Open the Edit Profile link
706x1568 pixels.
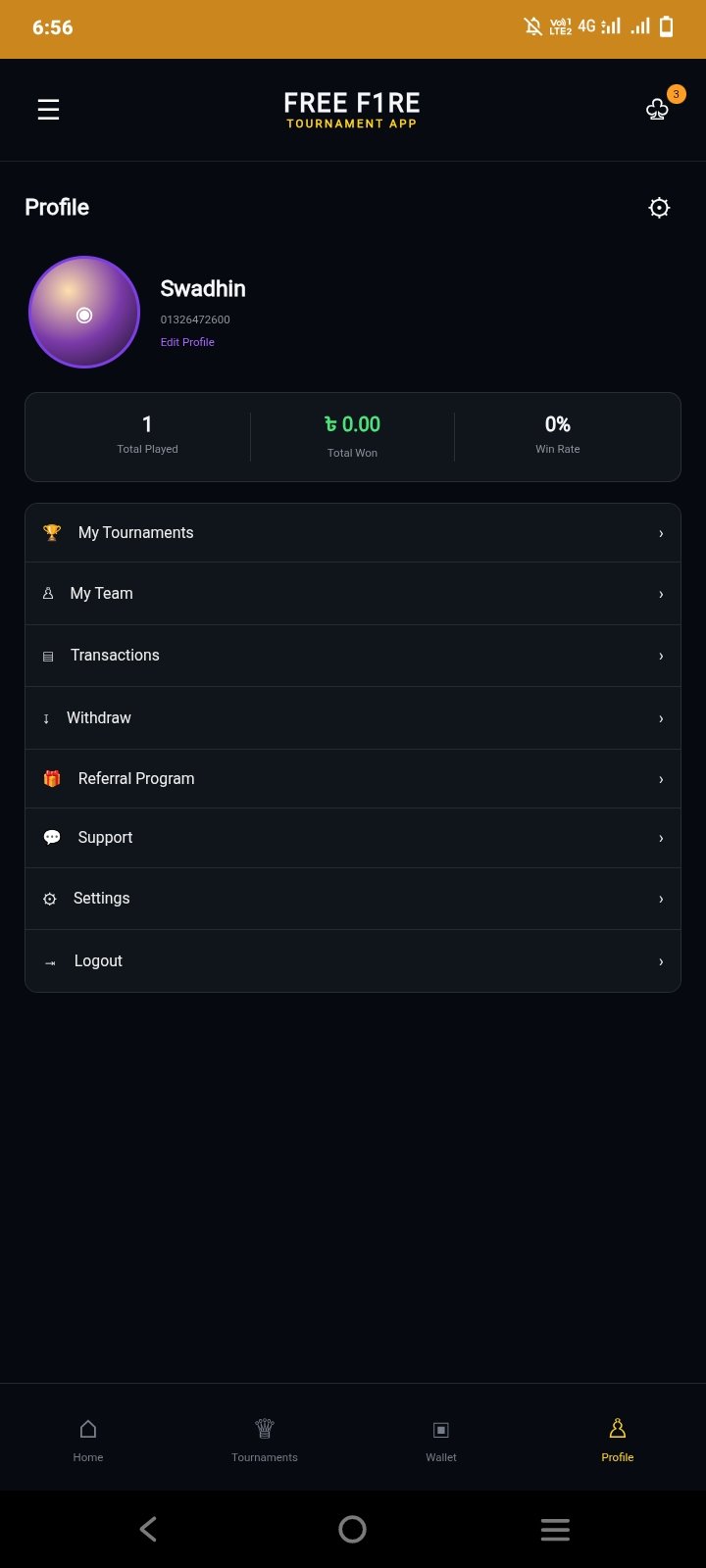(187, 342)
